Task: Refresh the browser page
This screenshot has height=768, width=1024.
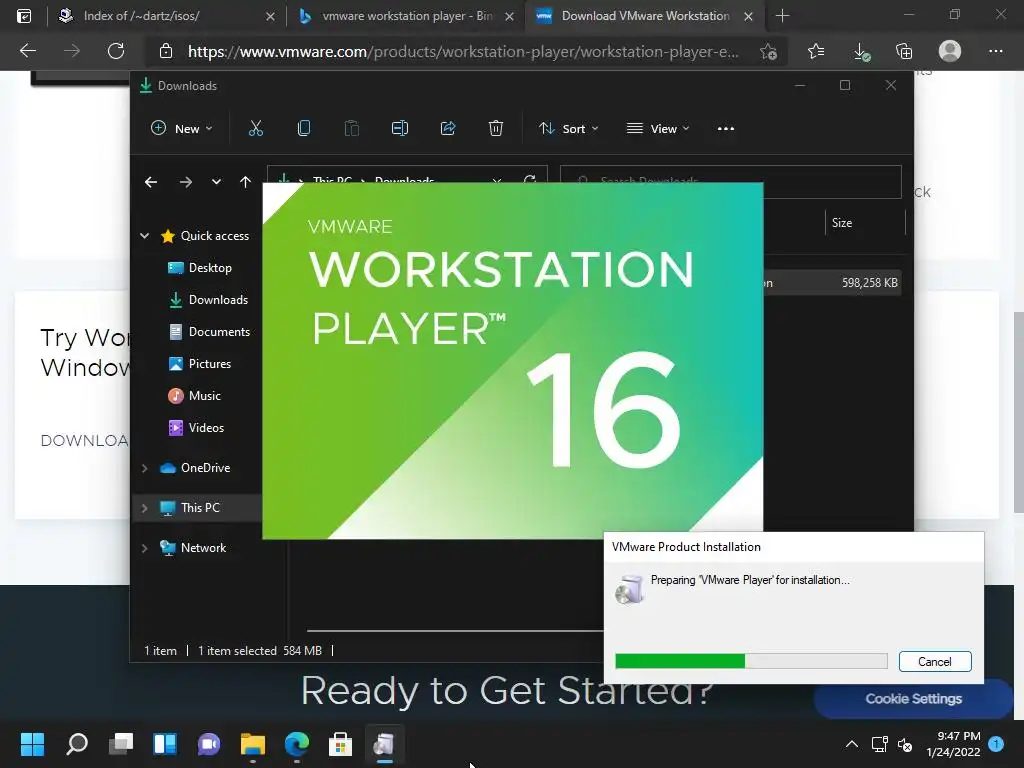Action: [x=116, y=51]
